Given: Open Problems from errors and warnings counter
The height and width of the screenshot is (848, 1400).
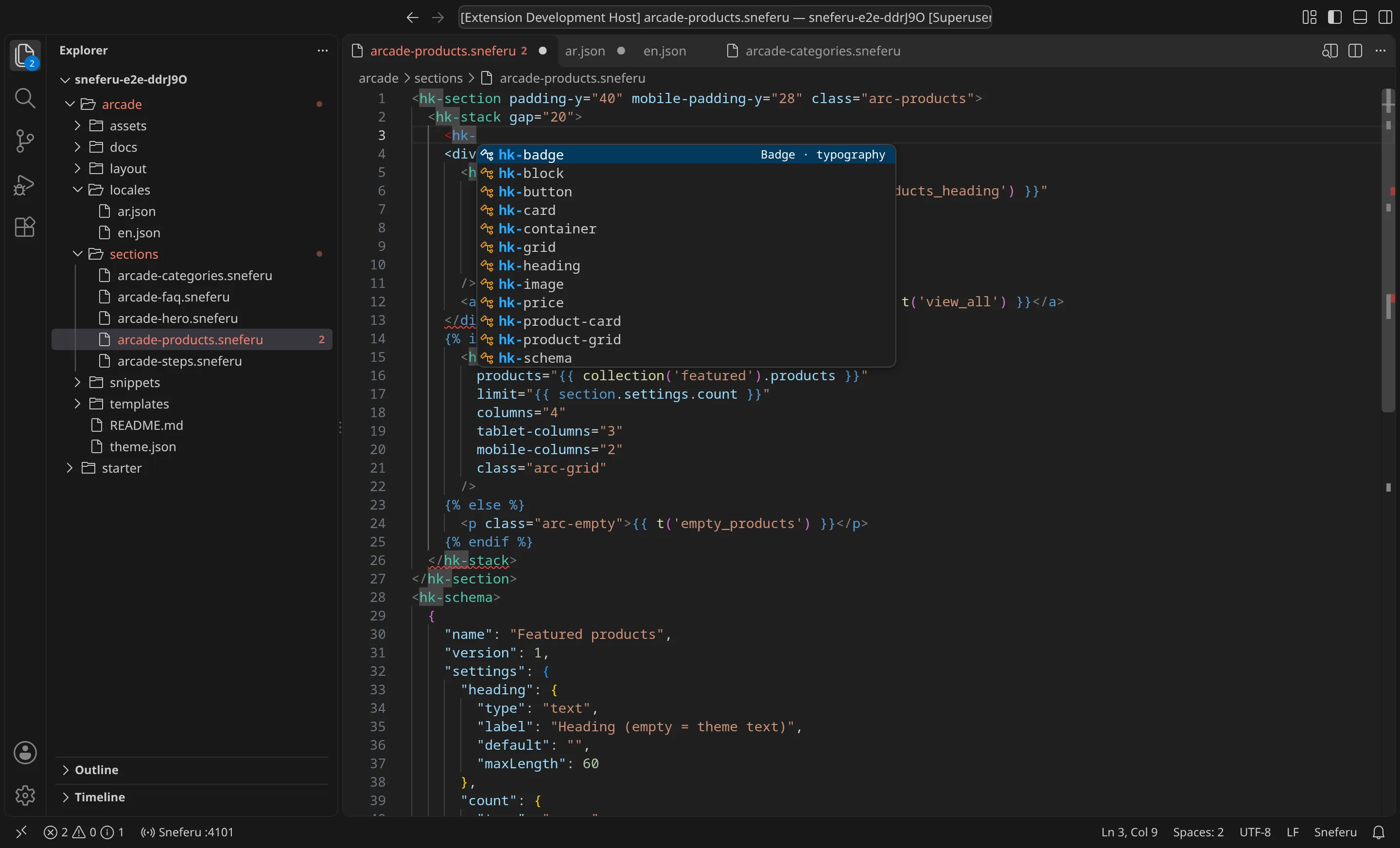Looking at the screenshot, I should coord(84,832).
